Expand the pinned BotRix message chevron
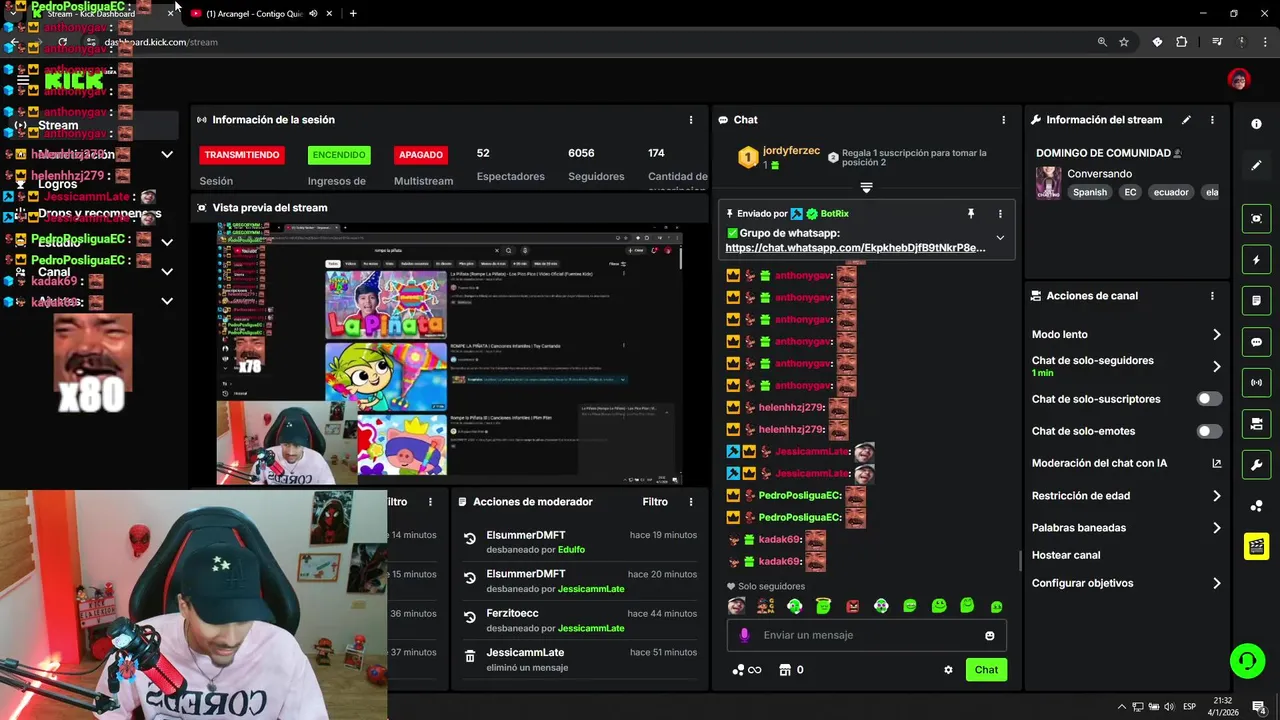The height and width of the screenshot is (720, 1280). coord(1000,238)
